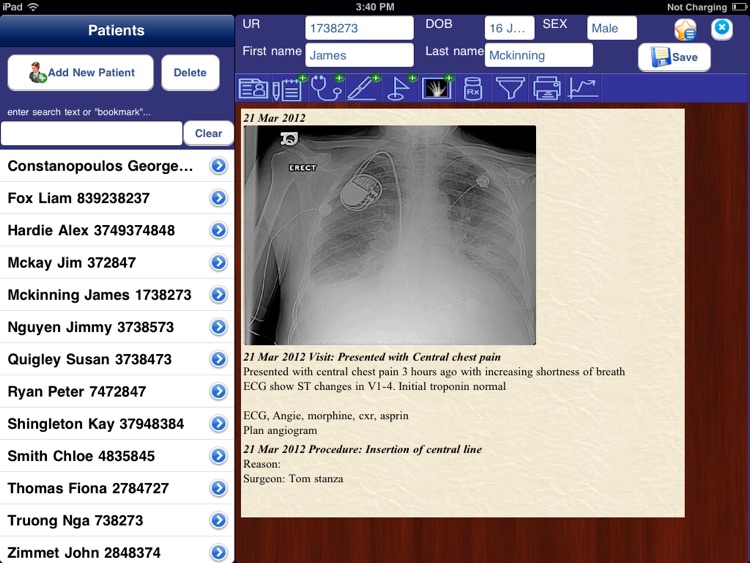Viewport: 750px width, 563px height.
Task: Add a new note with notepad icon
Action: [x=289, y=89]
